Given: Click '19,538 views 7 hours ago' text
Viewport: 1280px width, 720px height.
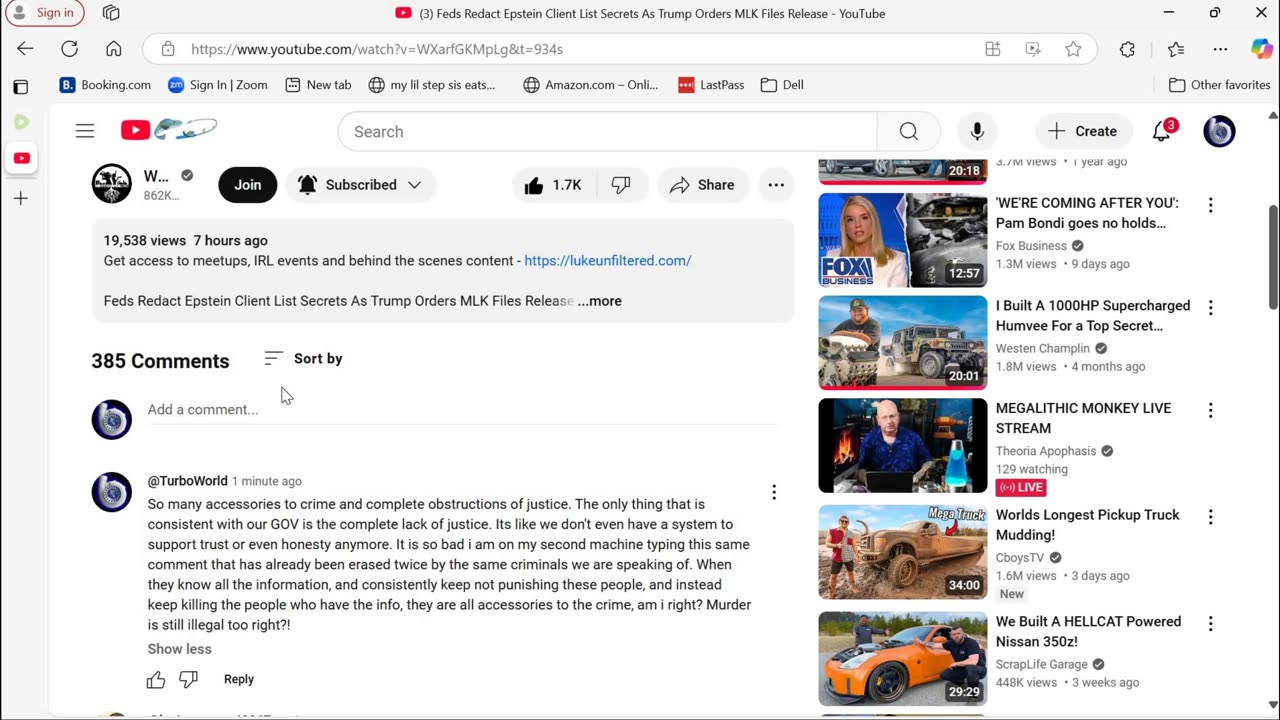Looking at the screenshot, I should (186, 241).
